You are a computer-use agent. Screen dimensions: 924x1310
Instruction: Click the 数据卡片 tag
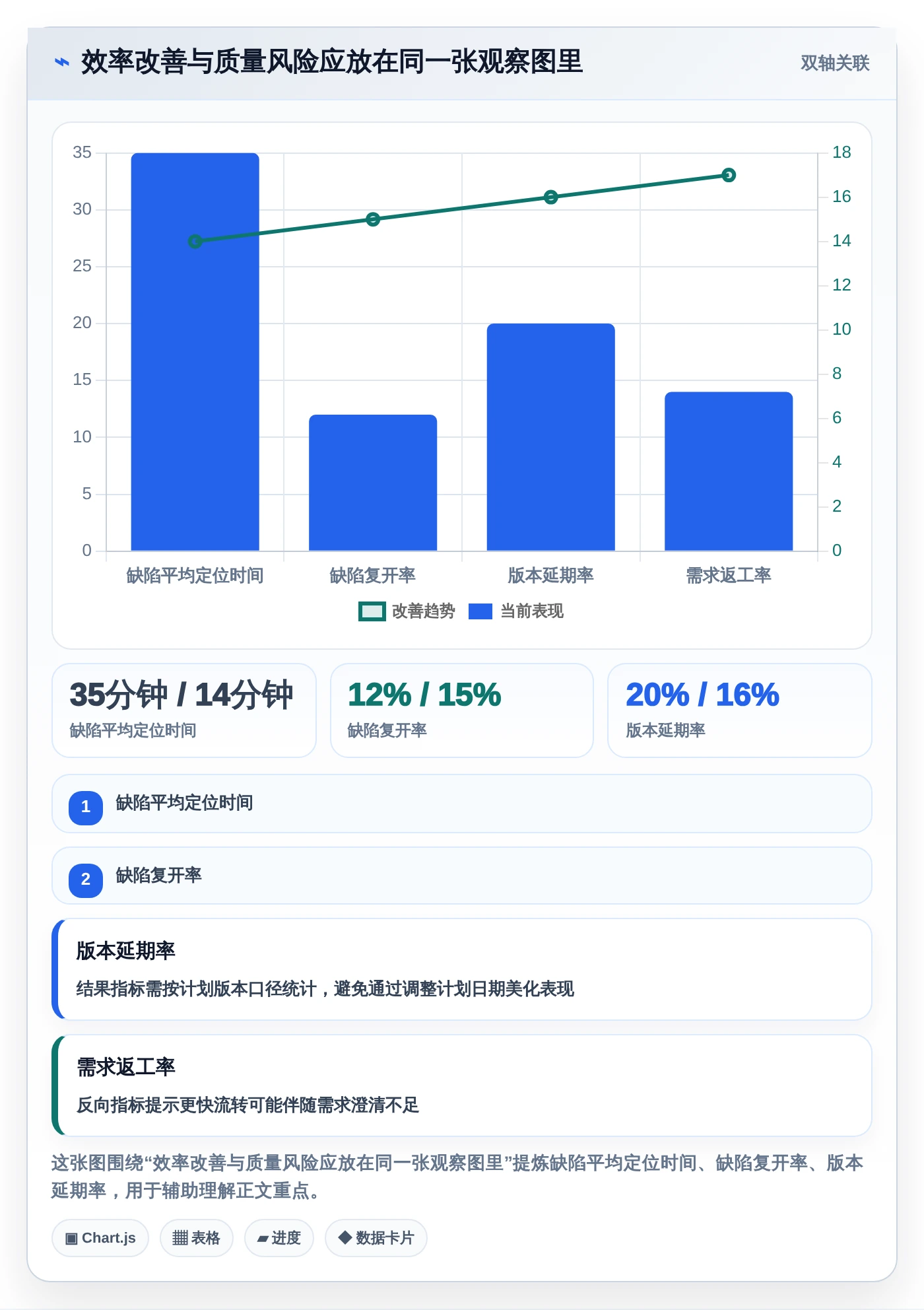[x=376, y=1238]
